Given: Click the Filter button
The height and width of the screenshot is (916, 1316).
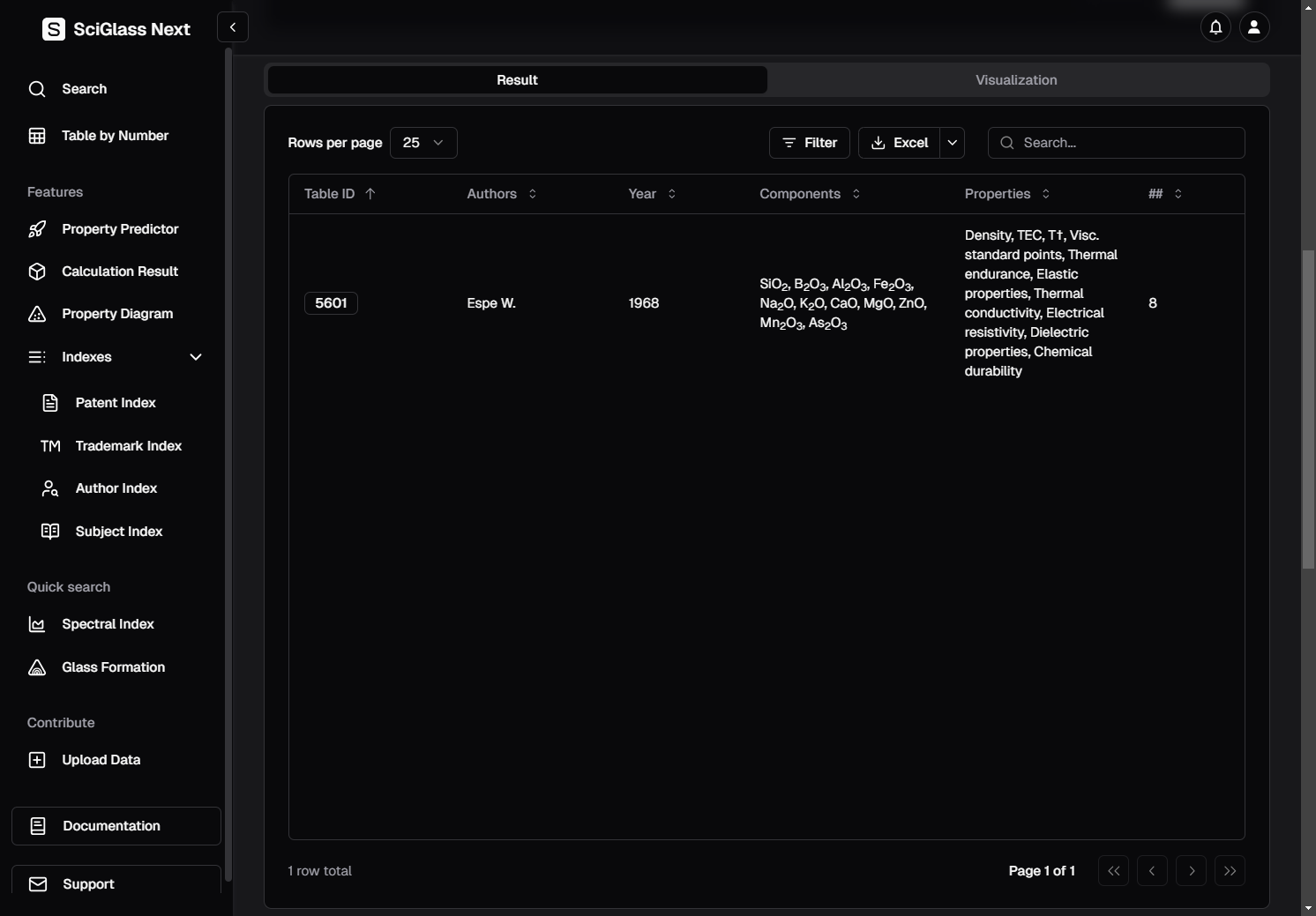Looking at the screenshot, I should coord(810,143).
